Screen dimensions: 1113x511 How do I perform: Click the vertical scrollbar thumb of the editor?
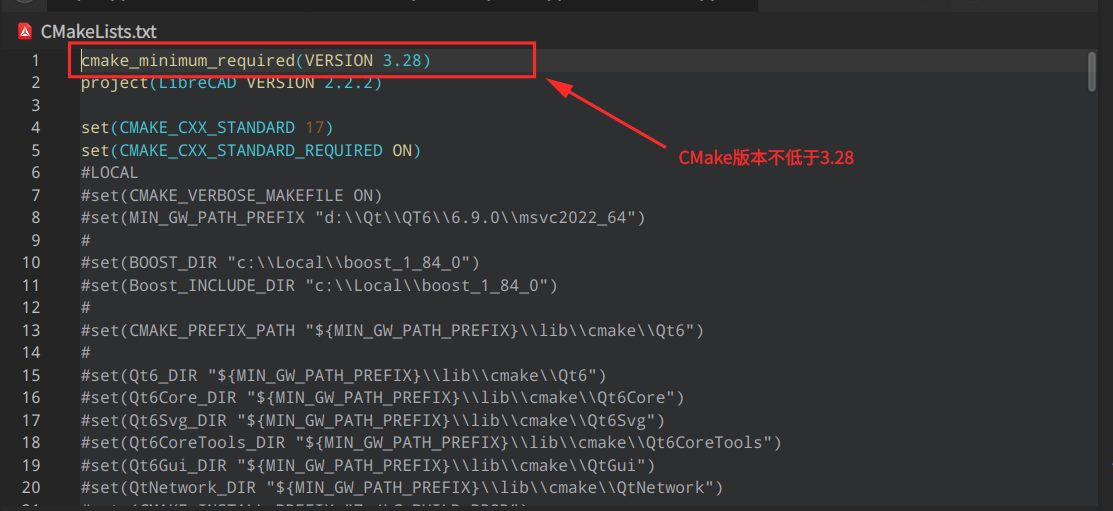click(x=1092, y=72)
